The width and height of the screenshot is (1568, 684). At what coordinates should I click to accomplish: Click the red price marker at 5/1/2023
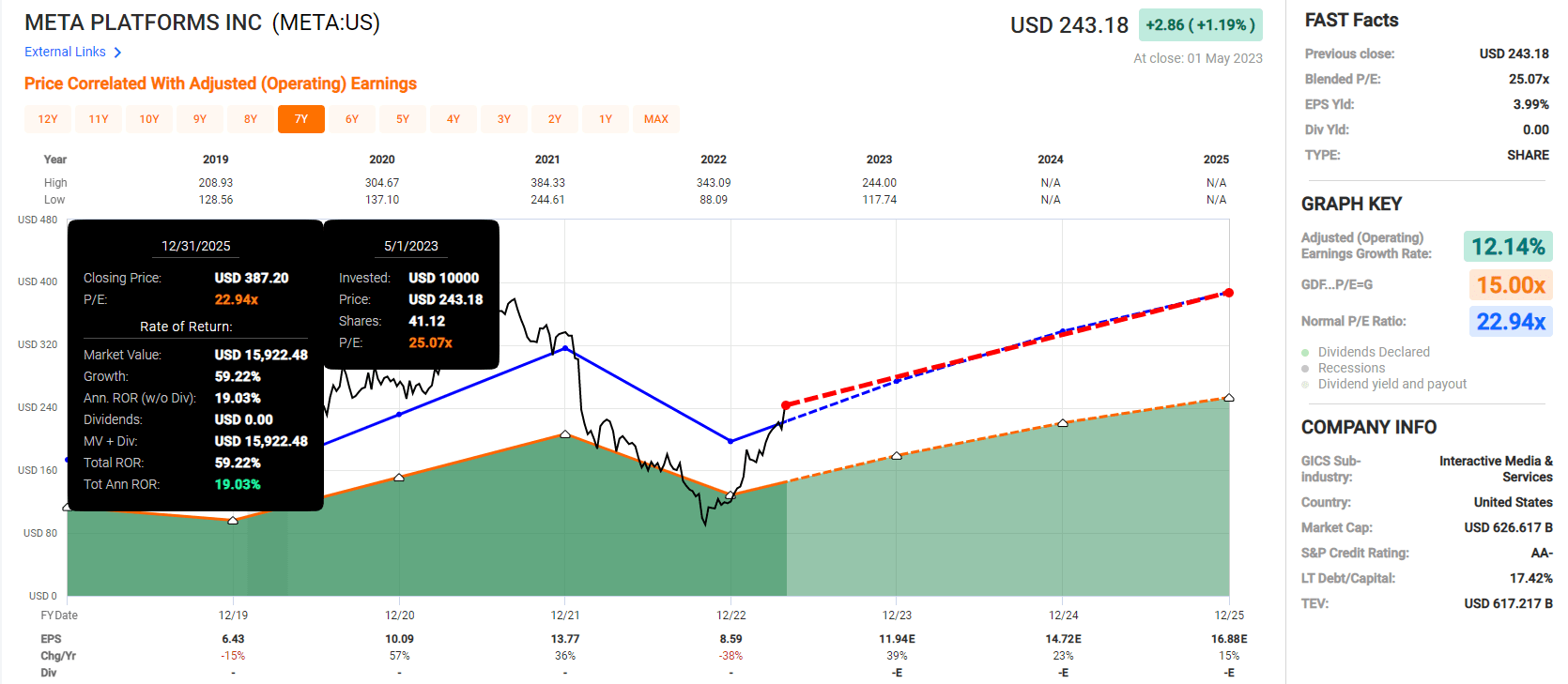pyautogui.click(x=786, y=405)
